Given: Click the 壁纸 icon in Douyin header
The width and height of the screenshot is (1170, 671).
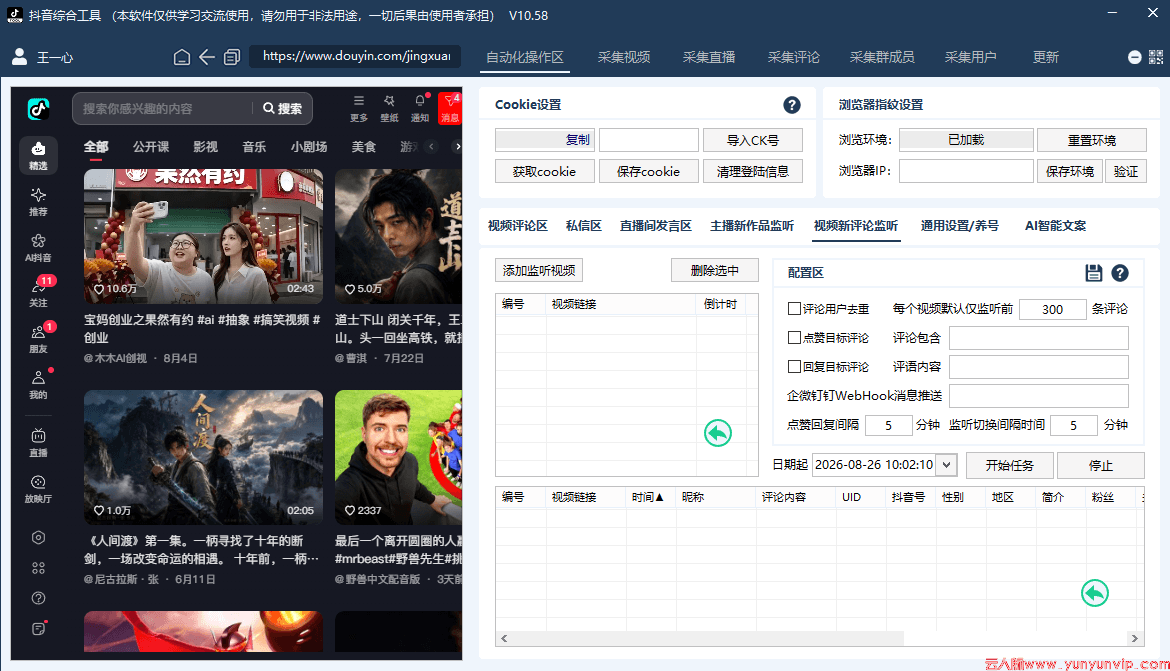Looking at the screenshot, I should (390, 108).
